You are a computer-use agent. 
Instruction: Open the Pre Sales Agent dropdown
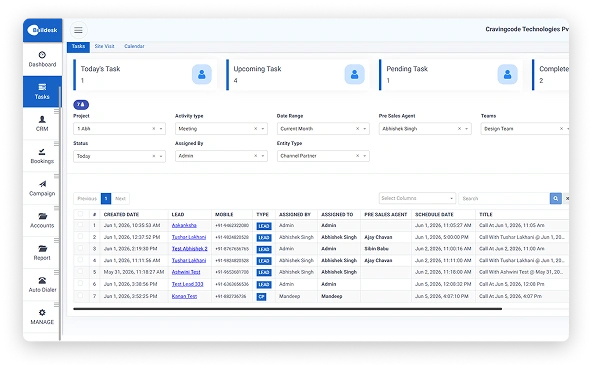click(x=425, y=129)
